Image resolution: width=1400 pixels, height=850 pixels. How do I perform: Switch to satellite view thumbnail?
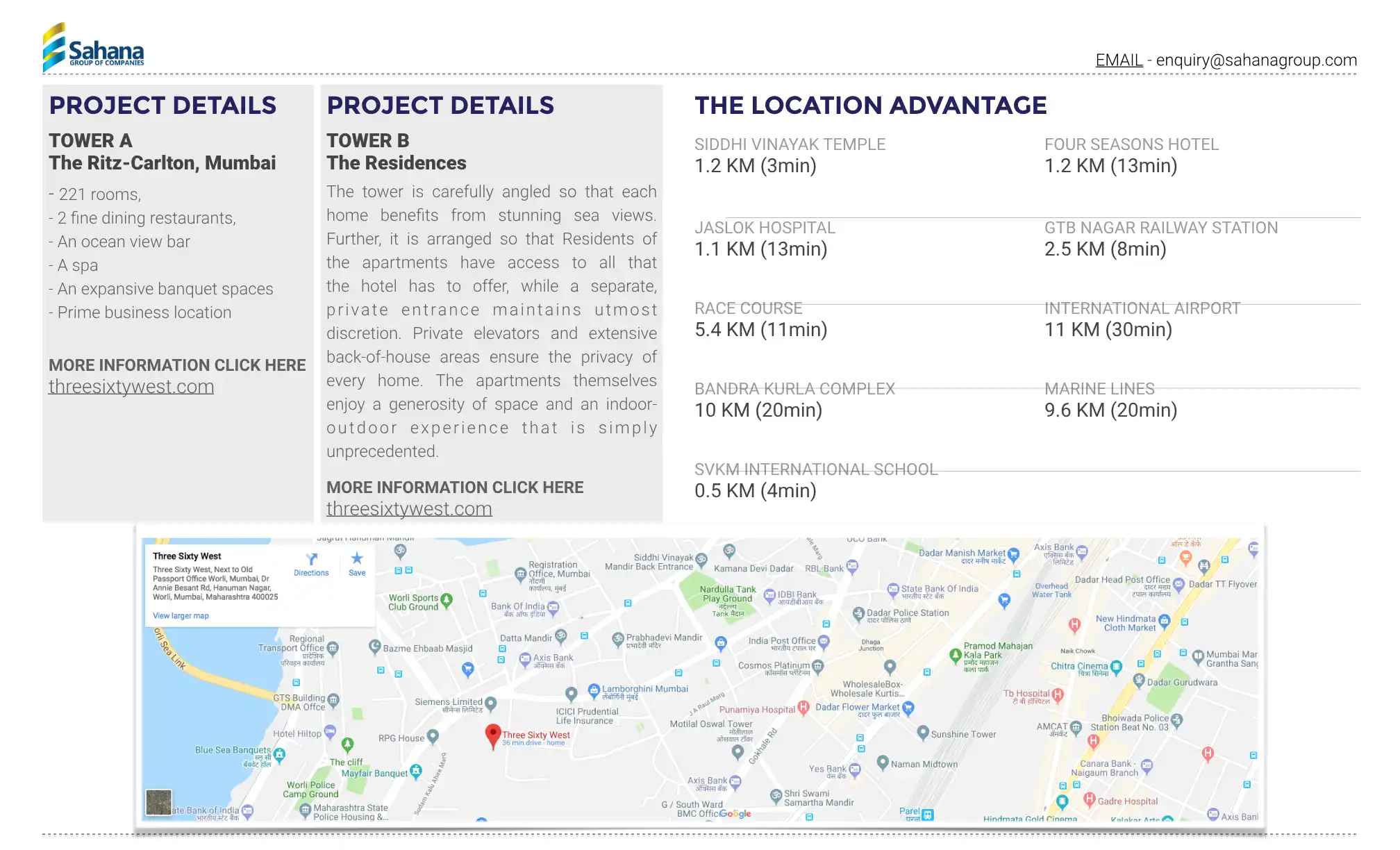coord(159,802)
